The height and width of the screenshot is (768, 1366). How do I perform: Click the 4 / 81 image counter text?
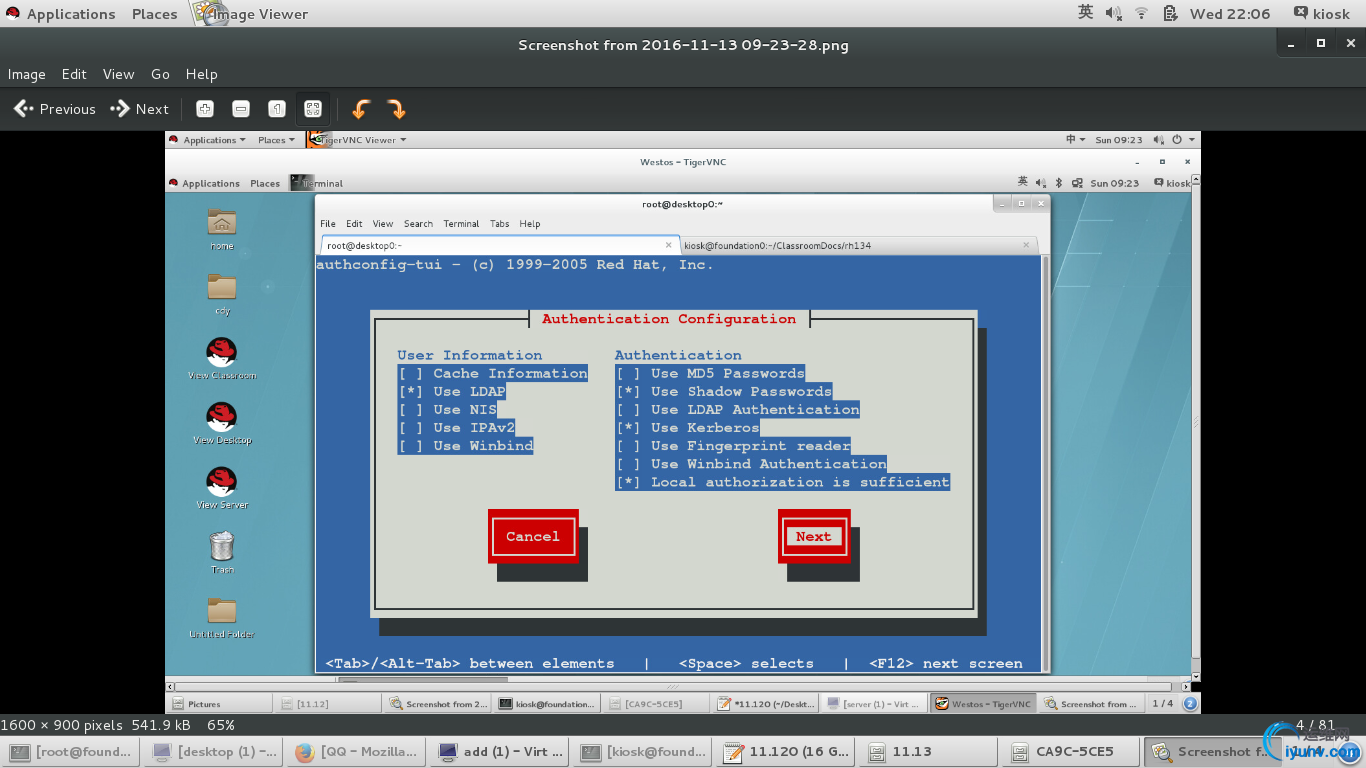tap(1316, 725)
